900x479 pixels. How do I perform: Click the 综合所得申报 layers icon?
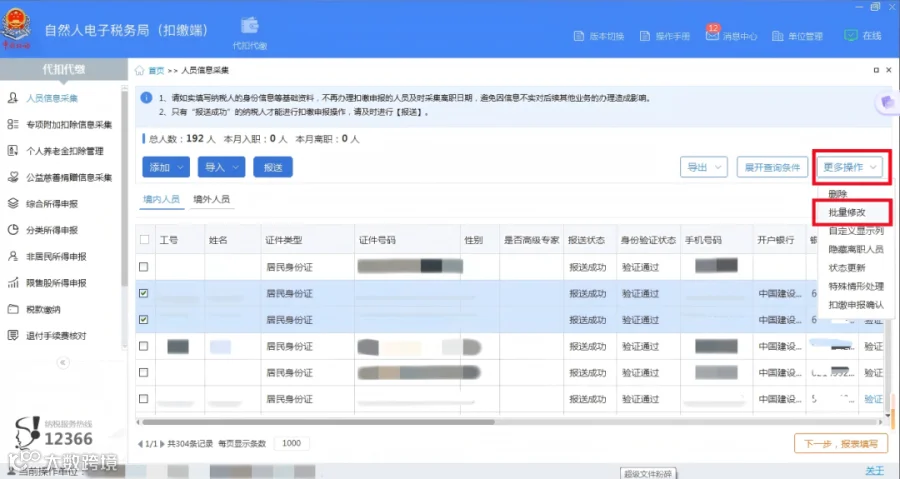point(13,204)
